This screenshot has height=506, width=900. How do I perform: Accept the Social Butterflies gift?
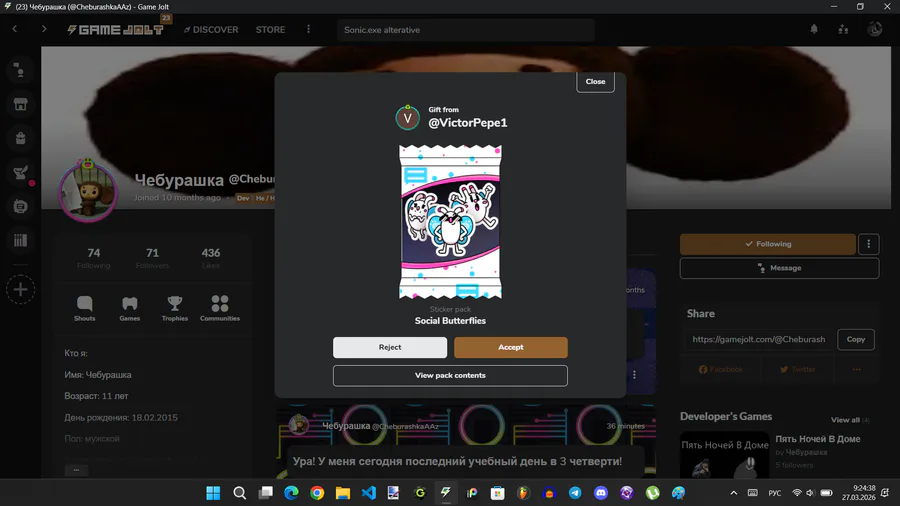(510, 347)
